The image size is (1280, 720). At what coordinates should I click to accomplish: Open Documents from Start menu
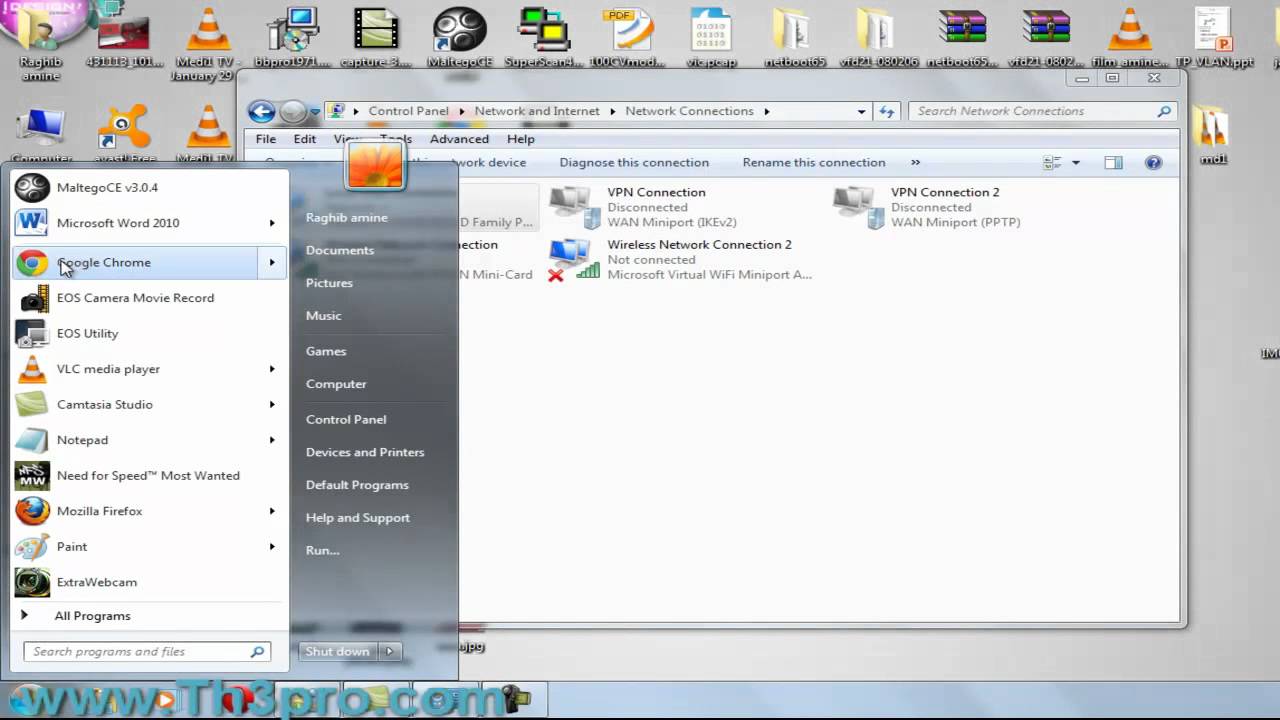(340, 250)
